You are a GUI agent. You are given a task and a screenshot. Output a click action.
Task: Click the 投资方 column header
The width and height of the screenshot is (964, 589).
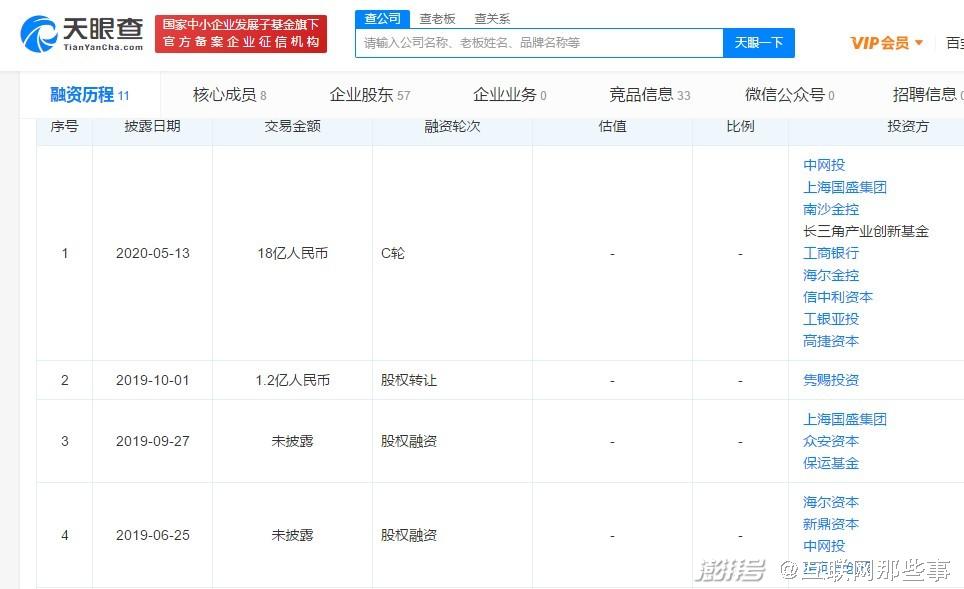click(x=908, y=126)
